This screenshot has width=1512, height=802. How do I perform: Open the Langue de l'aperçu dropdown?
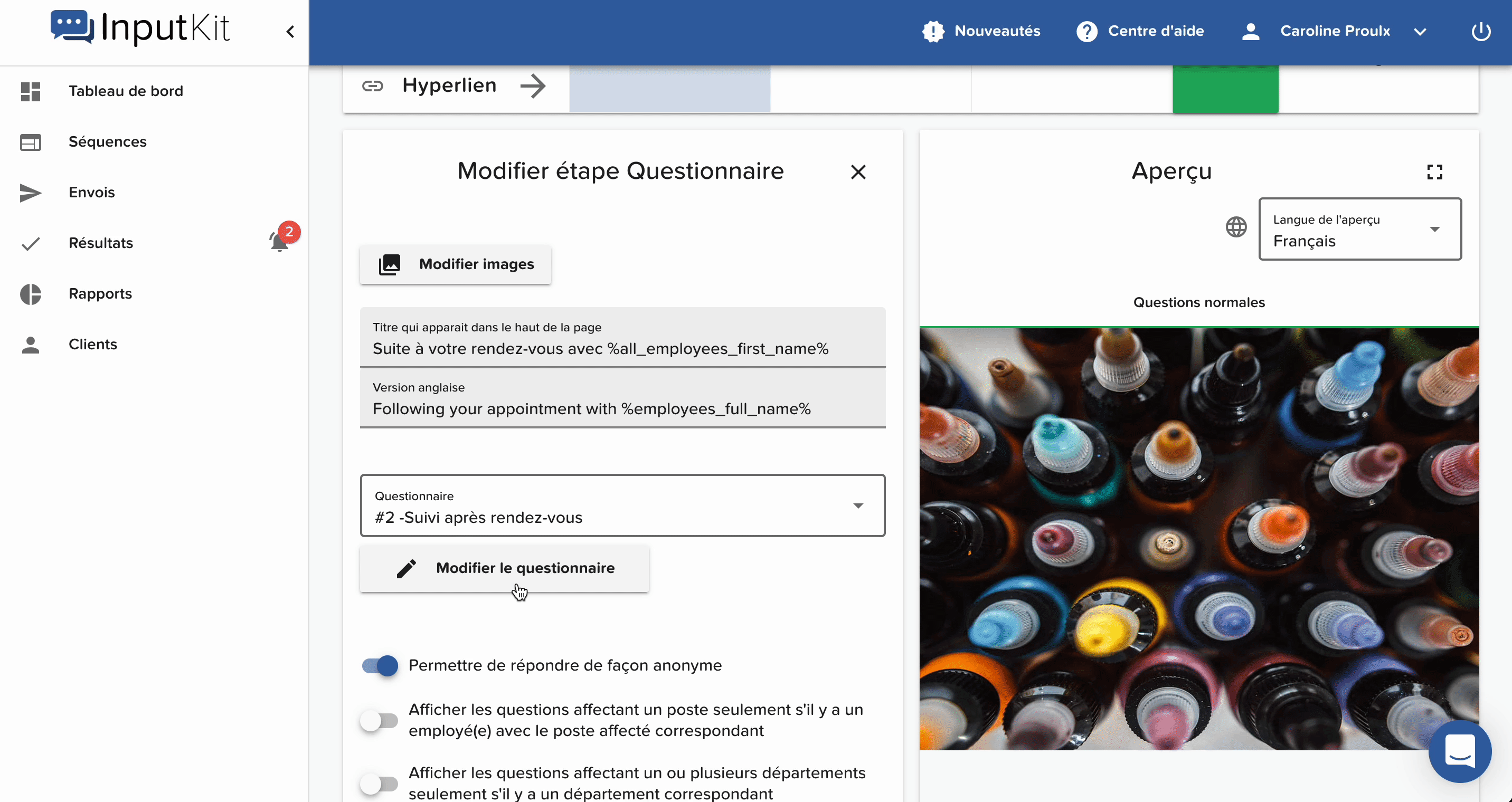click(x=1360, y=230)
